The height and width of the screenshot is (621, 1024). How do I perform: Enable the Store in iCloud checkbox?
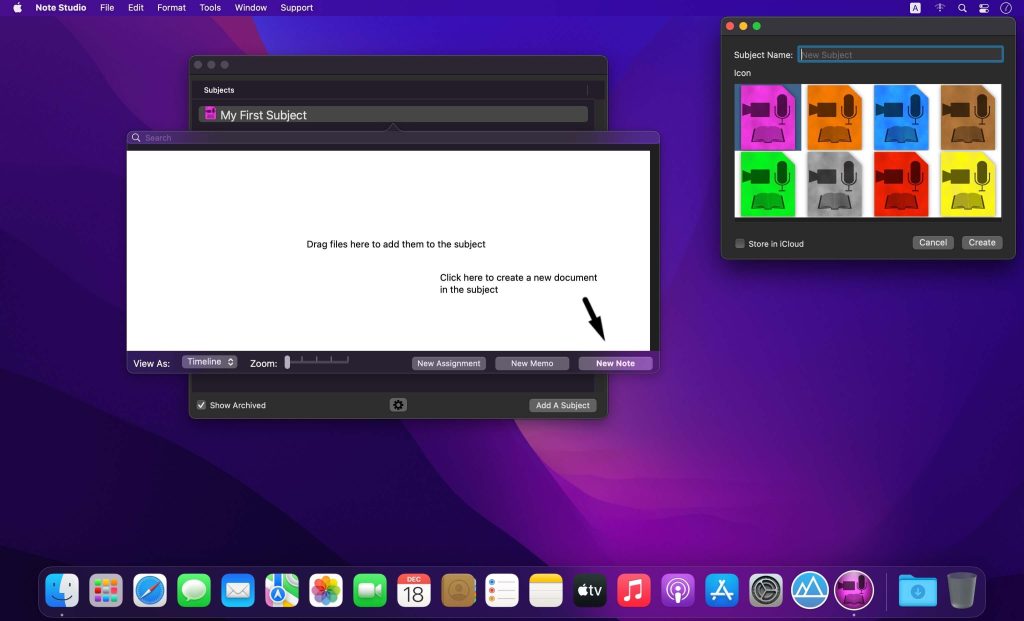(x=740, y=243)
